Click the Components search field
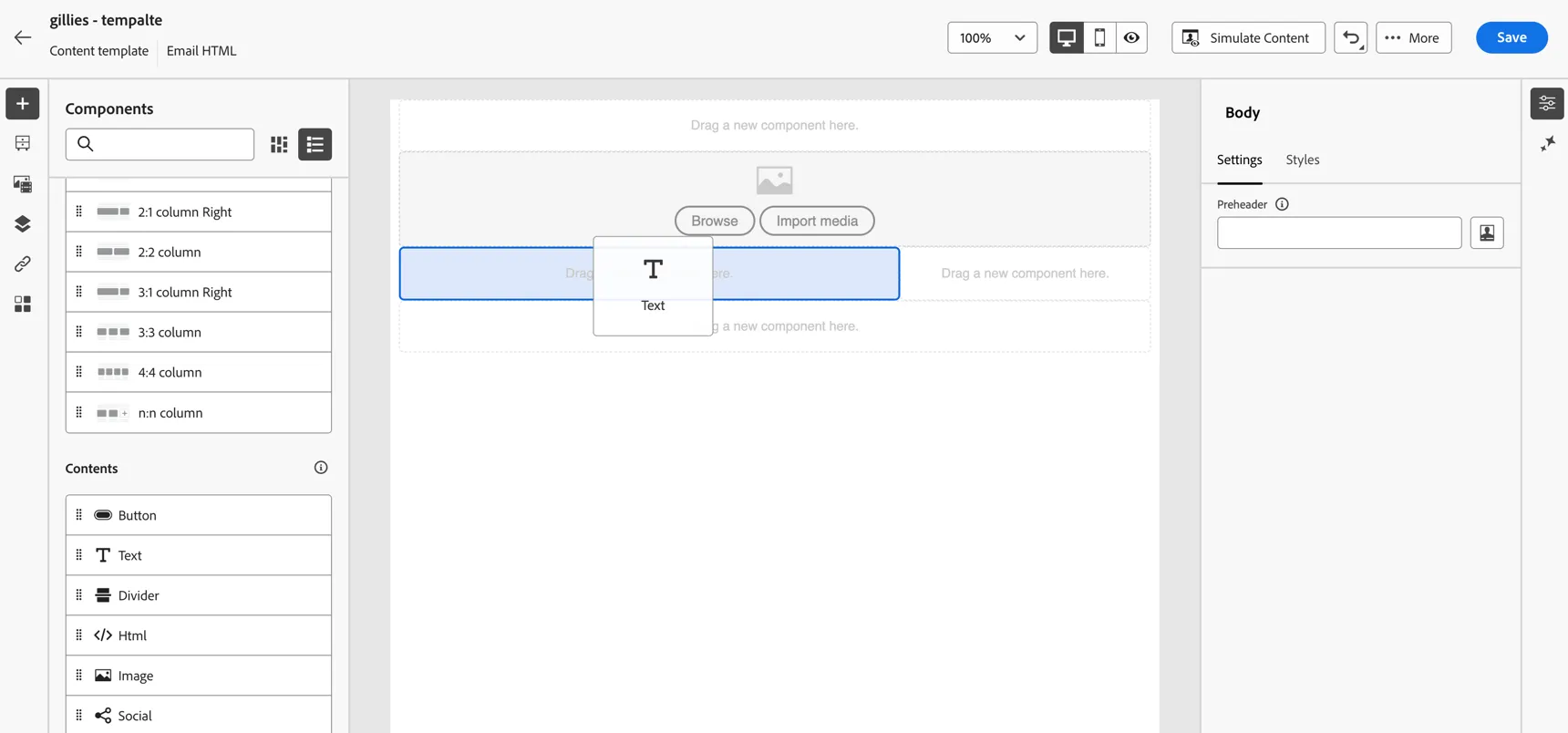The height and width of the screenshot is (733, 1568). (x=160, y=144)
